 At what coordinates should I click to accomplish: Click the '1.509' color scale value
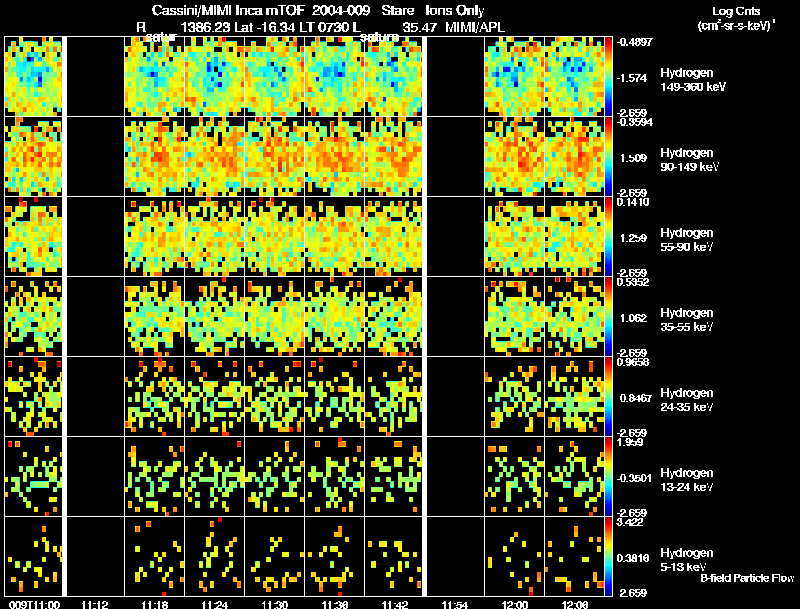coord(633,158)
